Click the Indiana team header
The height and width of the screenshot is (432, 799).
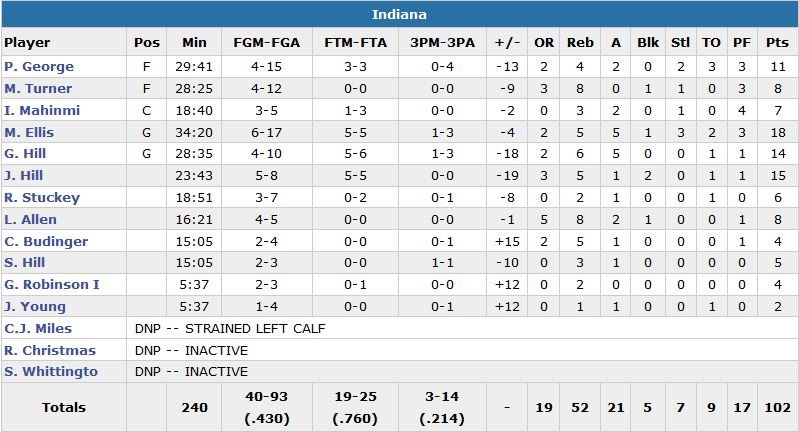[x=399, y=14]
